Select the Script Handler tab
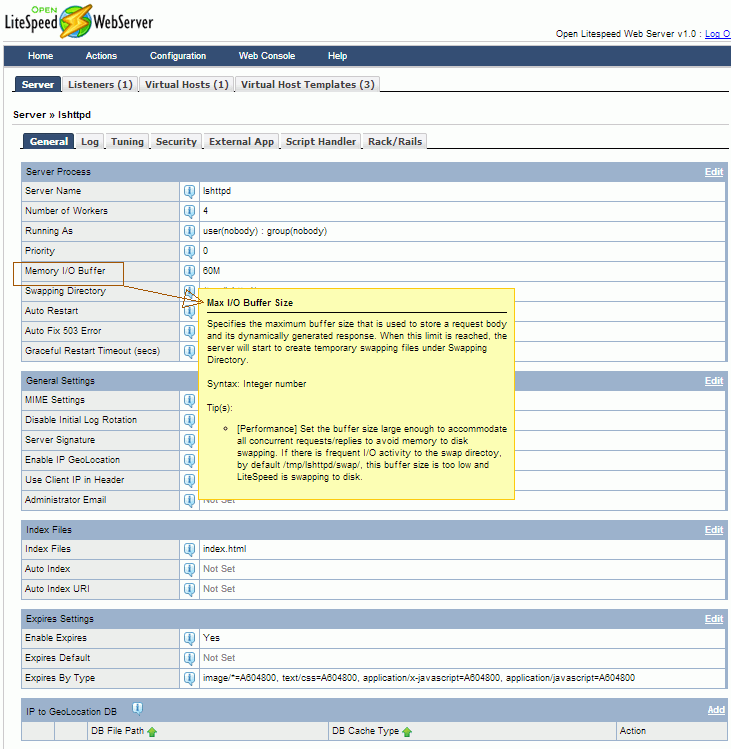The height and width of the screenshot is (749, 731). (x=320, y=142)
